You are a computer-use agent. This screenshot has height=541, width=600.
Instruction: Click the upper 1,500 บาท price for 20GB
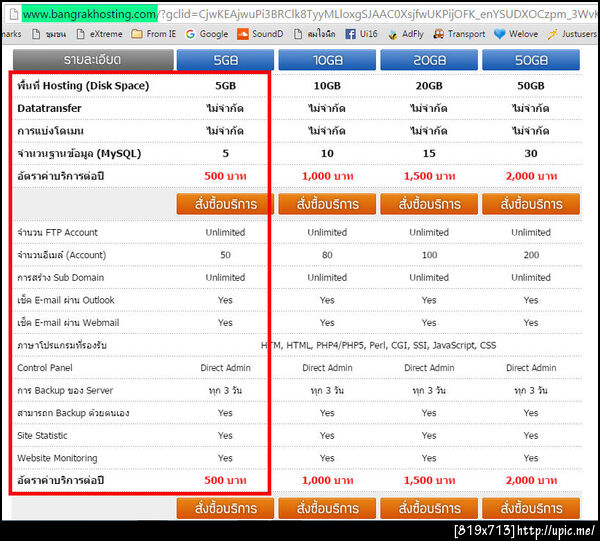coord(429,176)
